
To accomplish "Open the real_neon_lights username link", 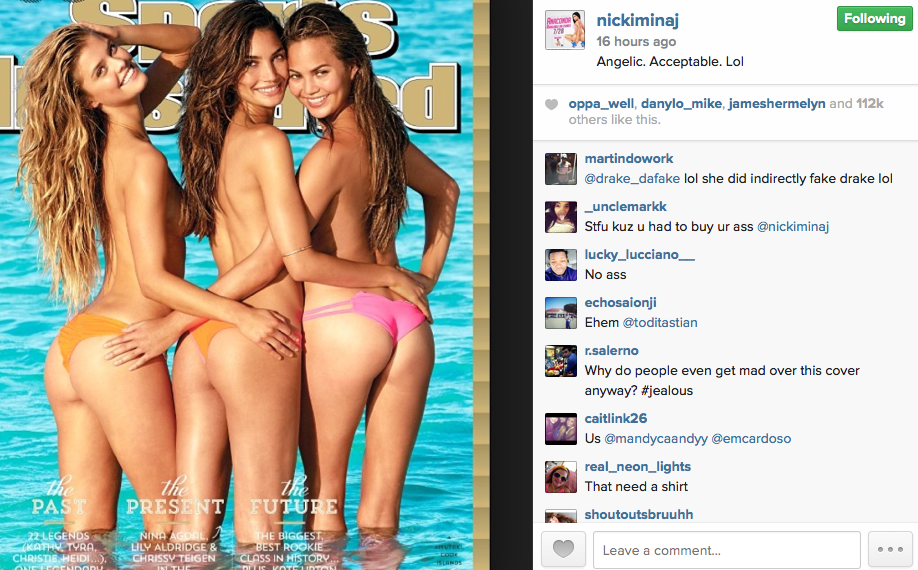I will [638, 466].
